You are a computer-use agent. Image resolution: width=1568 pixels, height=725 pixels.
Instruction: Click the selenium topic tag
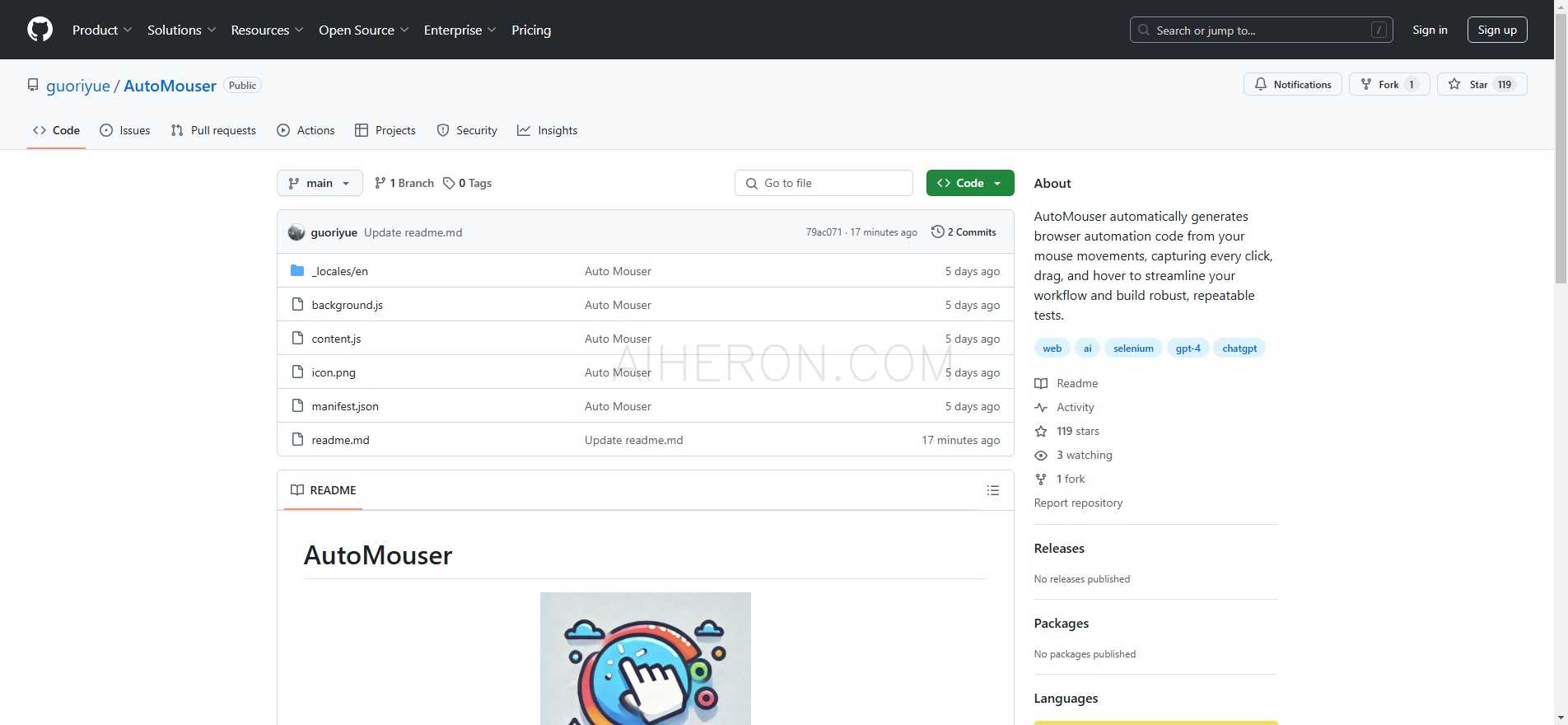(x=1133, y=348)
